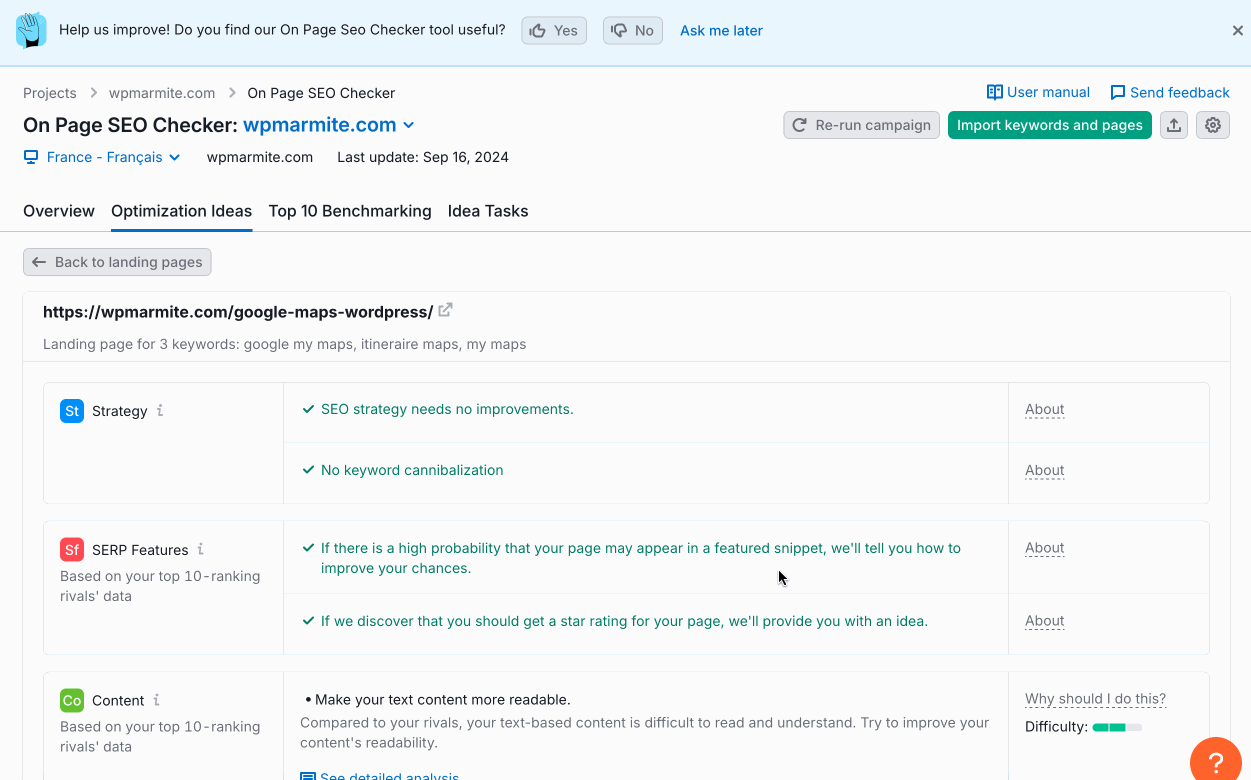Screen dimensions: 1251x780
Task: Click 'Last update: Sep 16, 2024' text
Action: [x=423, y=157]
